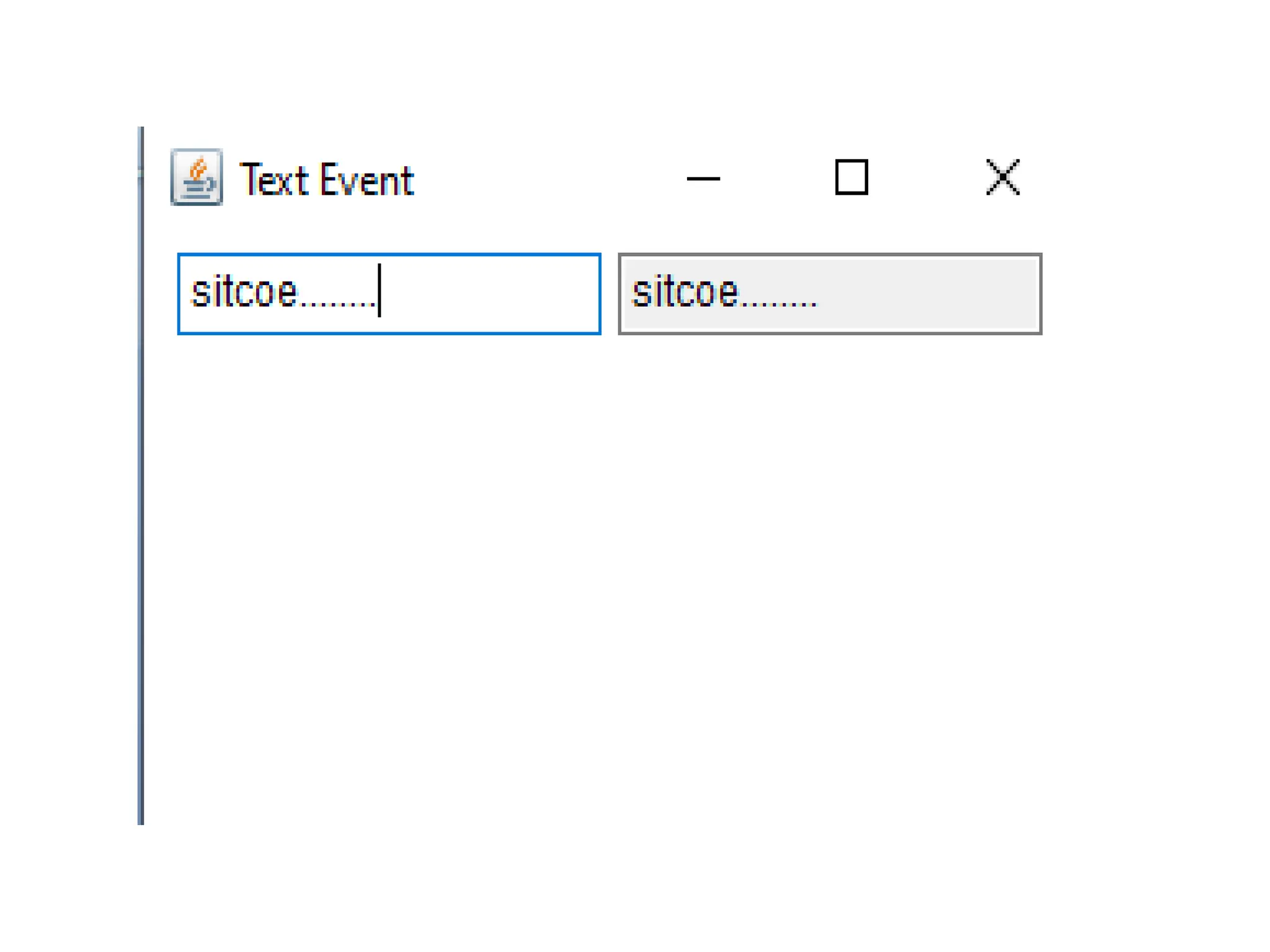Place cursor at the text caret position
The image size is (1270, 952).
click(380, 291)
